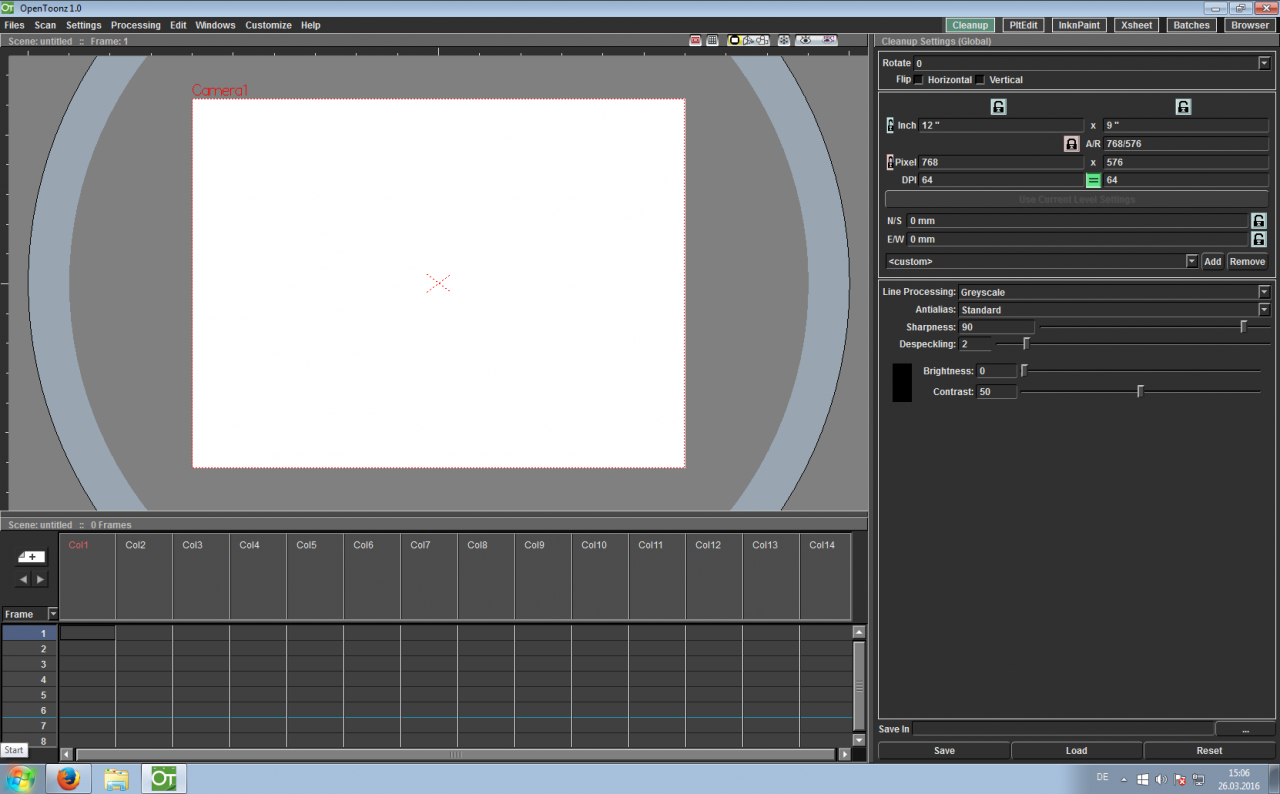Enable the Vertical flip checkbox
Viewport: 1280px width, 794px height.
click(x=981, y=80)
